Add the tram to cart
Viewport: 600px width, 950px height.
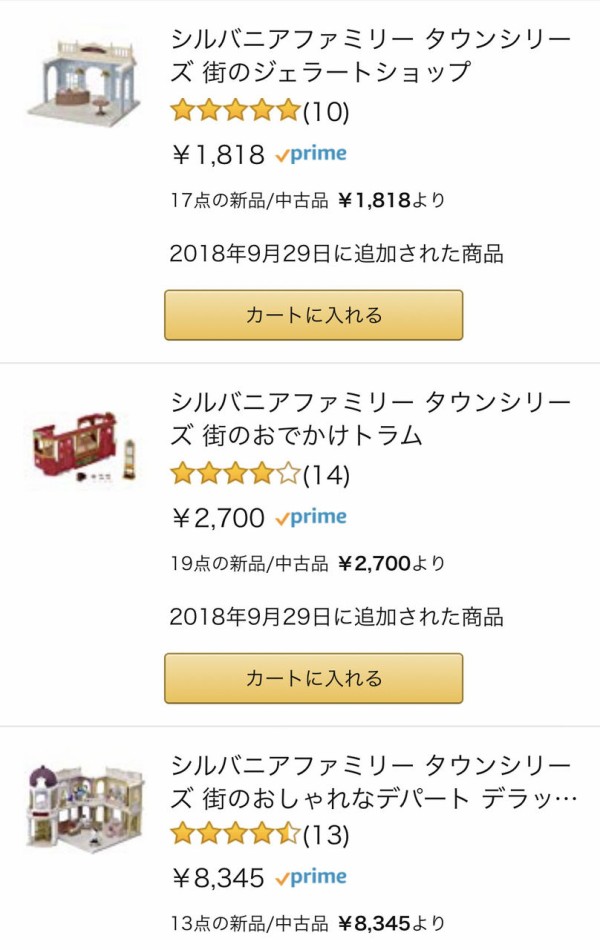313,678
